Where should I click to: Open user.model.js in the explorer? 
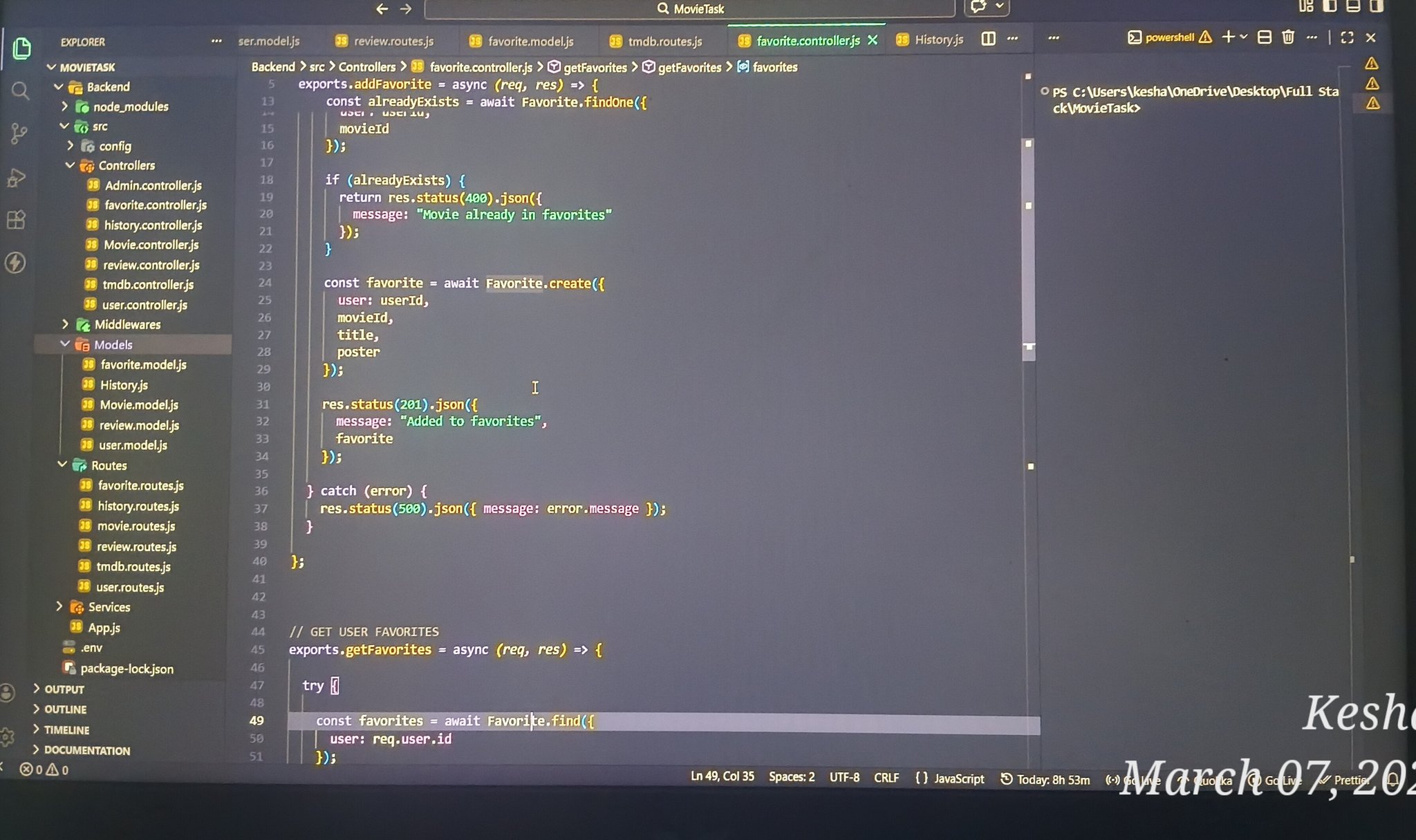tap(133, 445)
